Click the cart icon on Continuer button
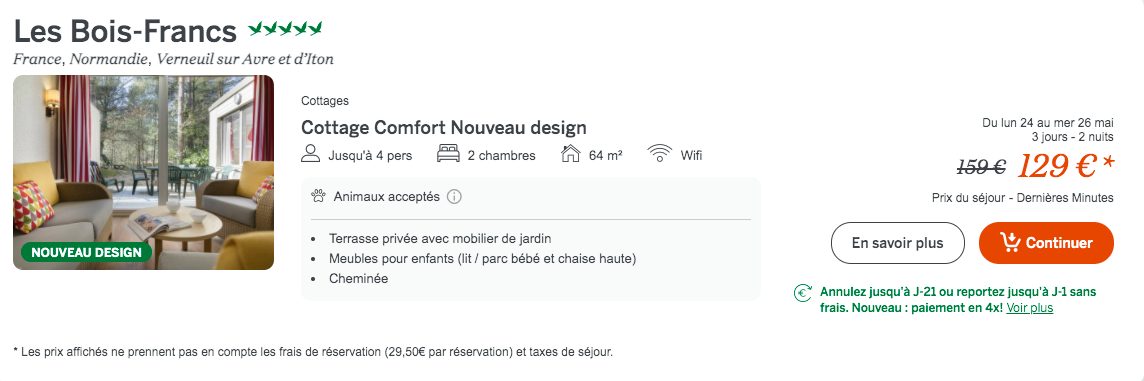This screenshot has height=381, width=1144. [1010, 243]
